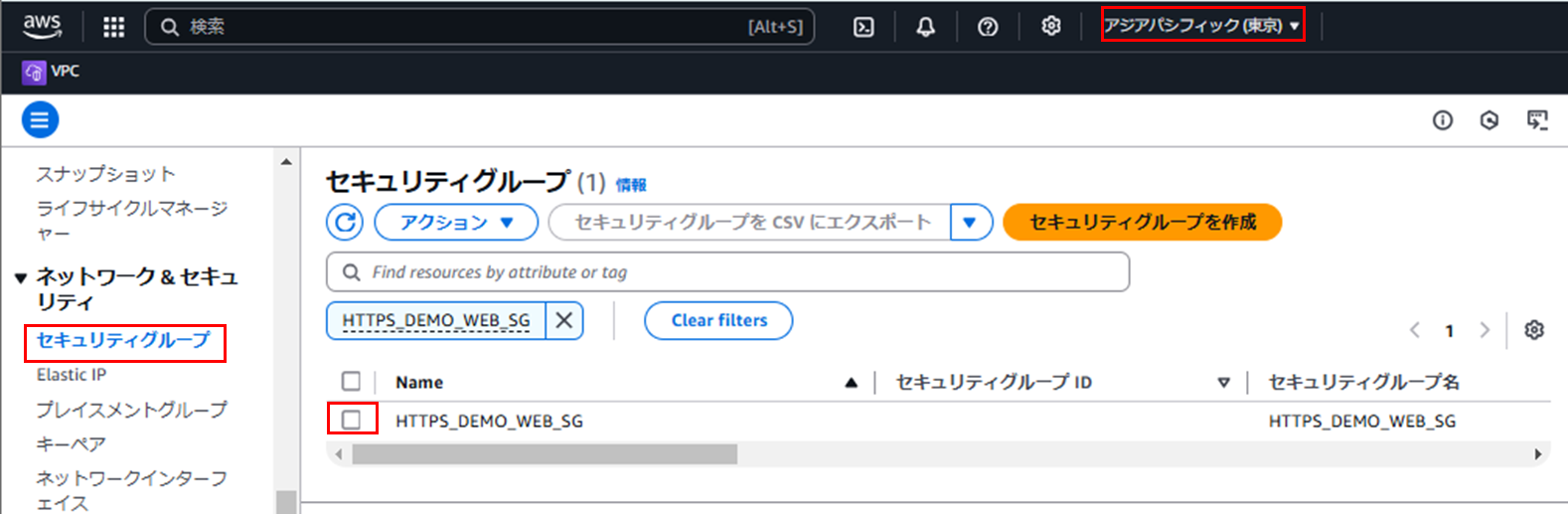Viewport: 1568px width, 514px height.
Task: Click セキュリティグループを CSV にエクスポート button
Action: point(750,222)
